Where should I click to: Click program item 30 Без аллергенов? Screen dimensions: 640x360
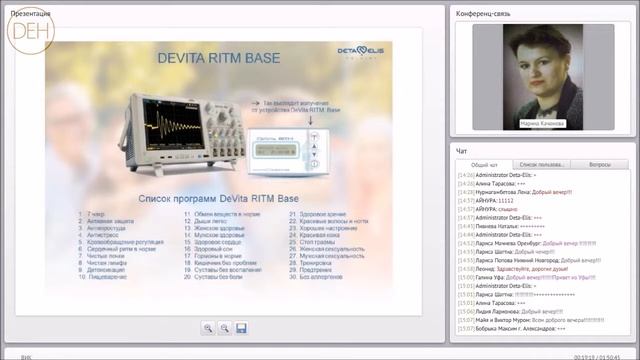pyautogui.click(x=316, y=277)
